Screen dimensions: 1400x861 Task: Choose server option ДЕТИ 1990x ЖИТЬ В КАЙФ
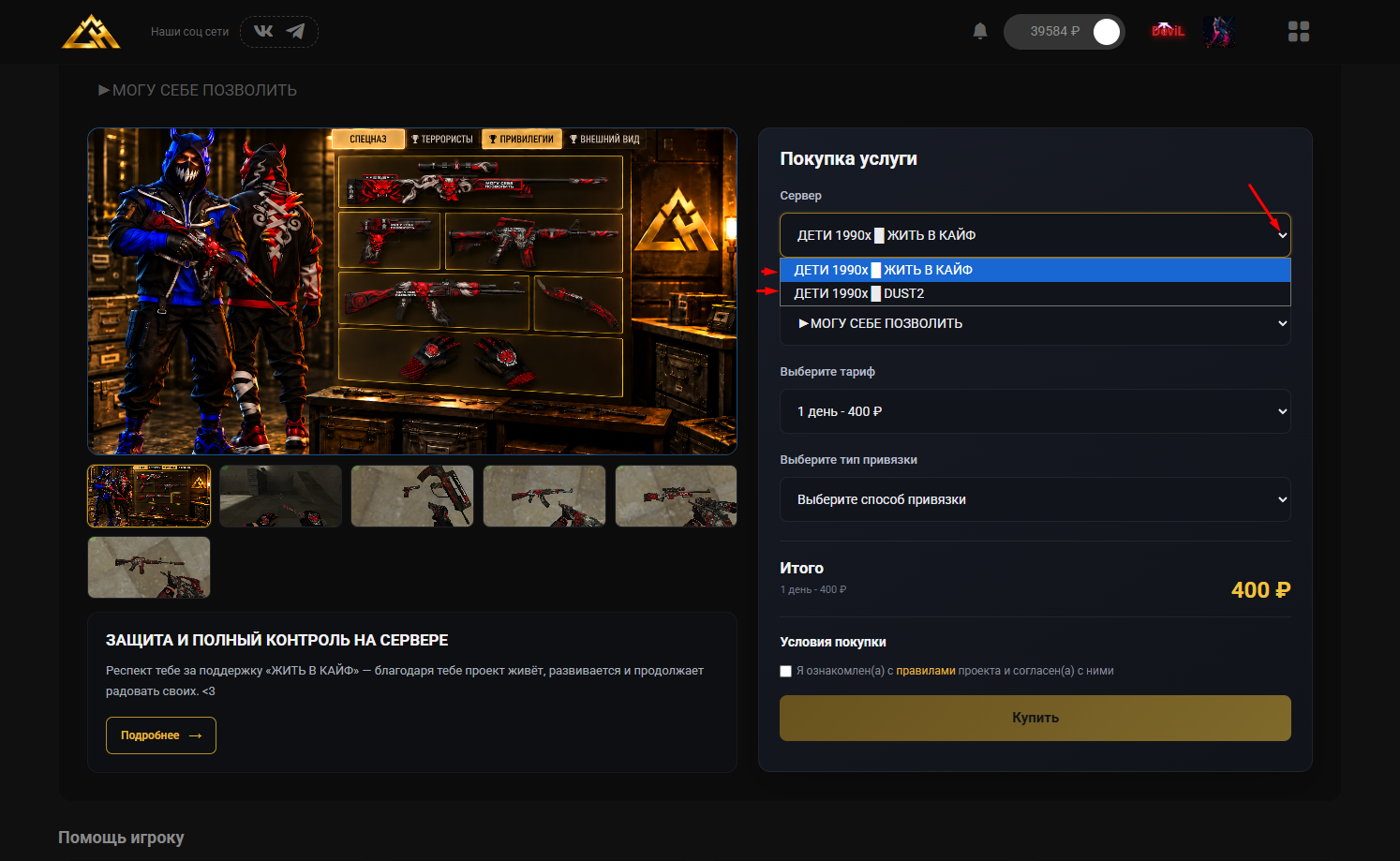tap(1035, 270)
